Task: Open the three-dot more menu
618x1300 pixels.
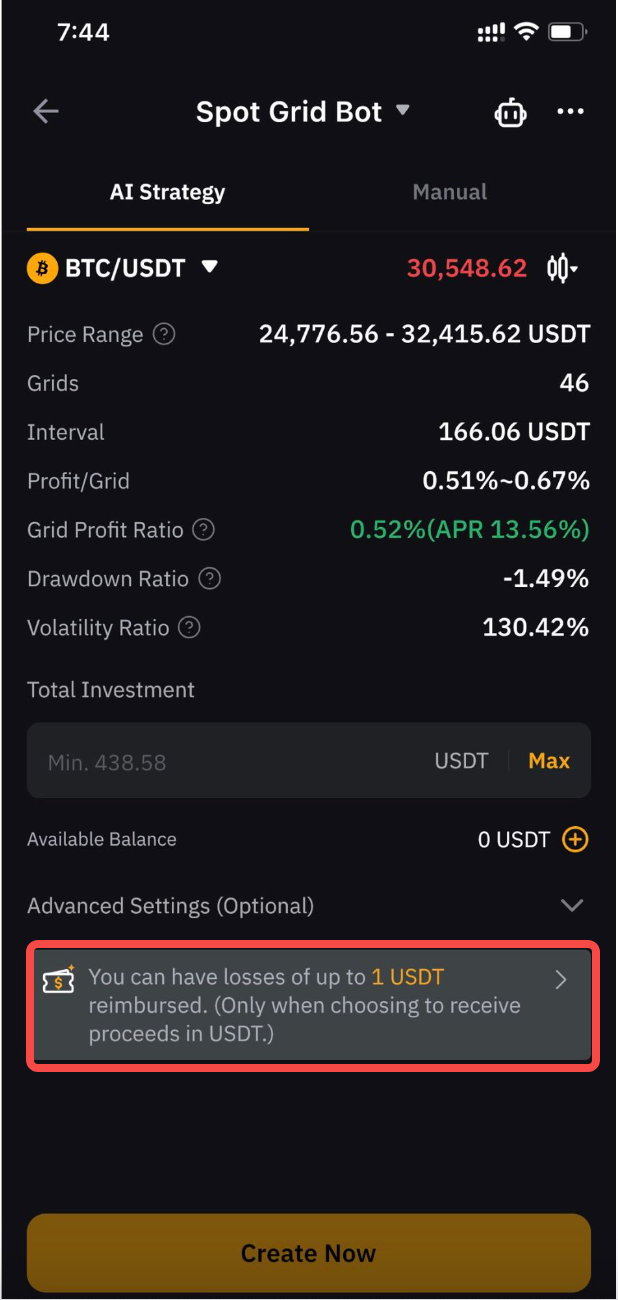Action: (570, 111)
